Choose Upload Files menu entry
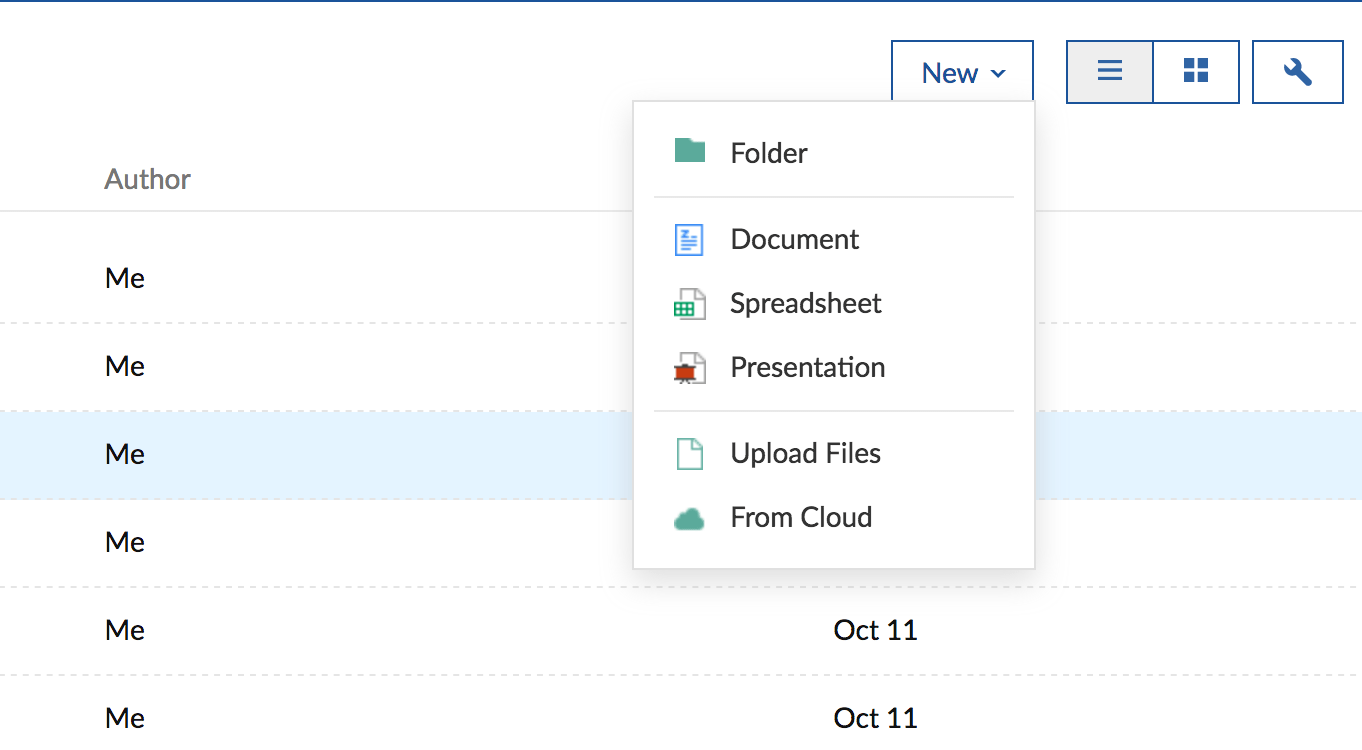 (x=806, y=454)
